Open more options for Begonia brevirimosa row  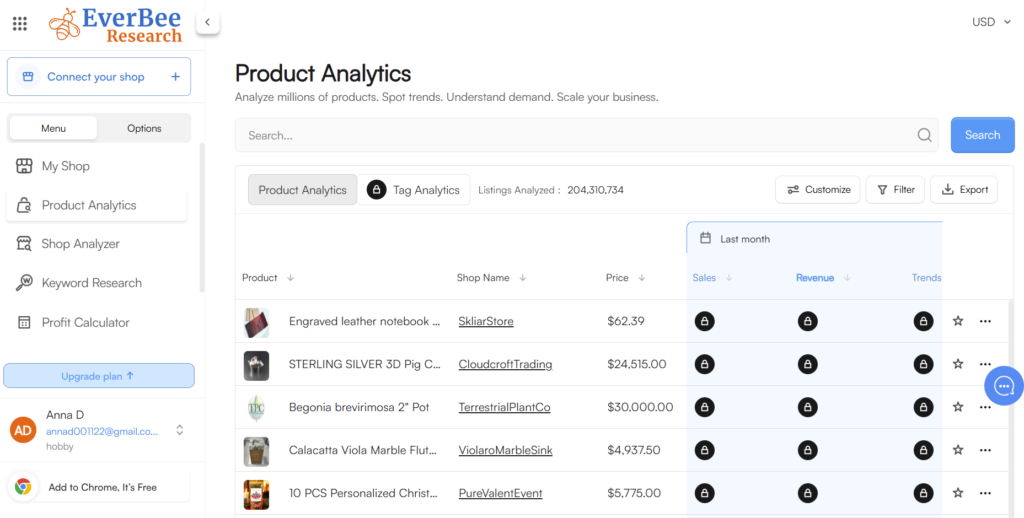tap(985, 407)
